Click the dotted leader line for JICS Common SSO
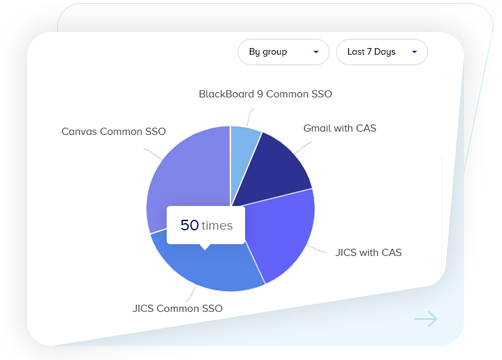The width and height of the screenshot is (502, 360). (191, 294)
